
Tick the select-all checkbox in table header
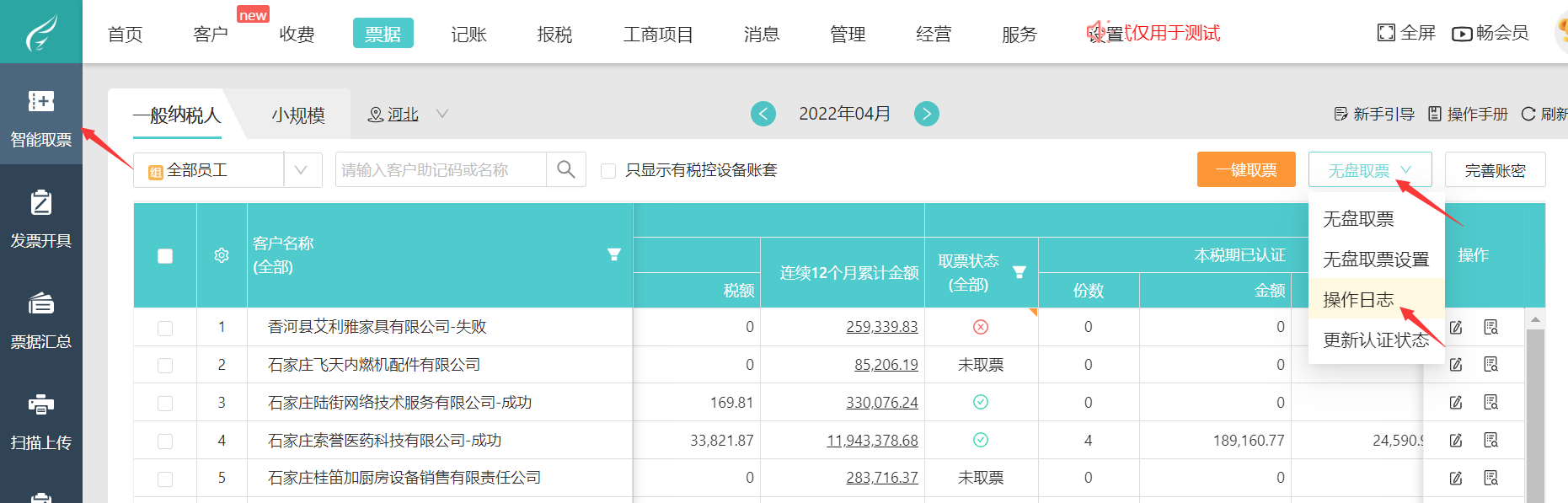point(165,256)
